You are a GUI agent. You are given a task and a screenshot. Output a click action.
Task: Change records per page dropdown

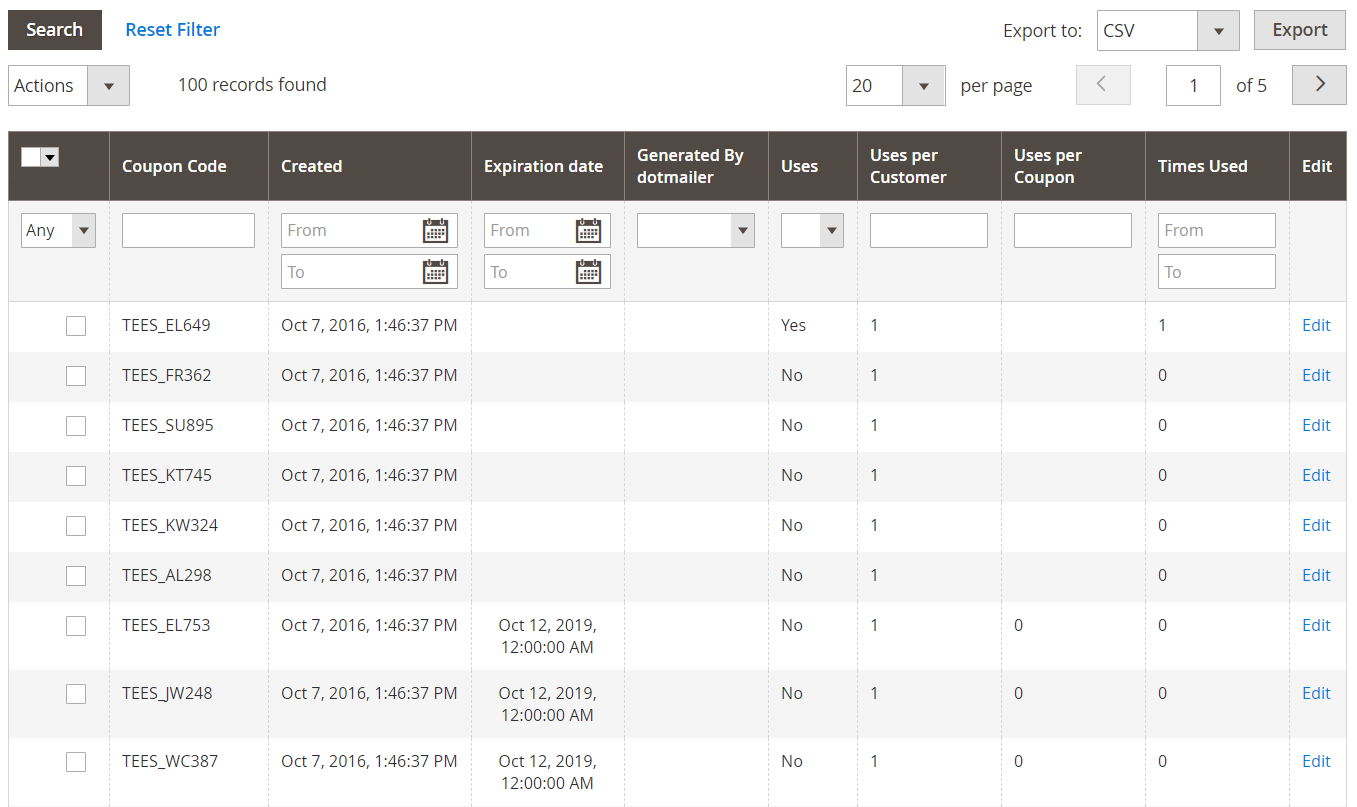895,86
